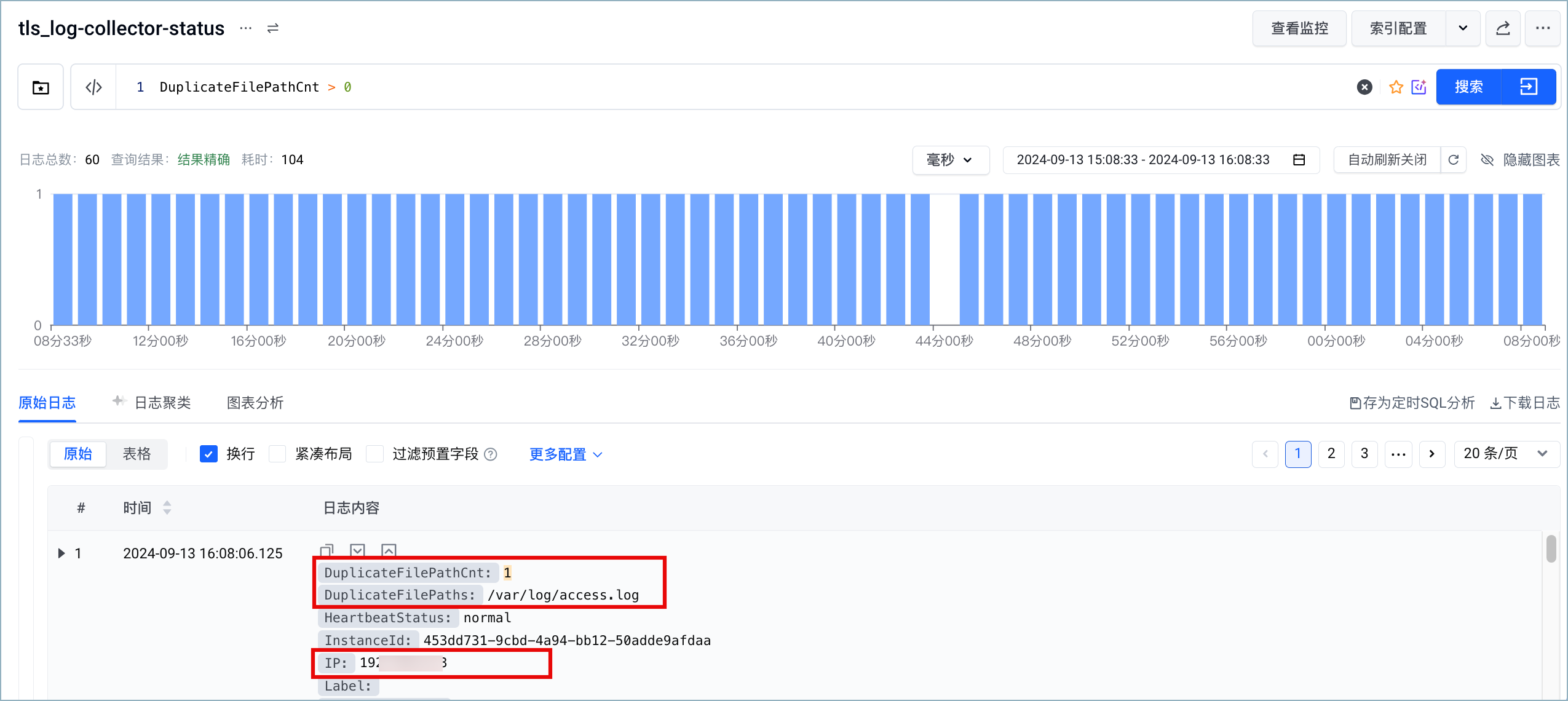Click help icon next to filter preset fields

(x=490, y=454)
